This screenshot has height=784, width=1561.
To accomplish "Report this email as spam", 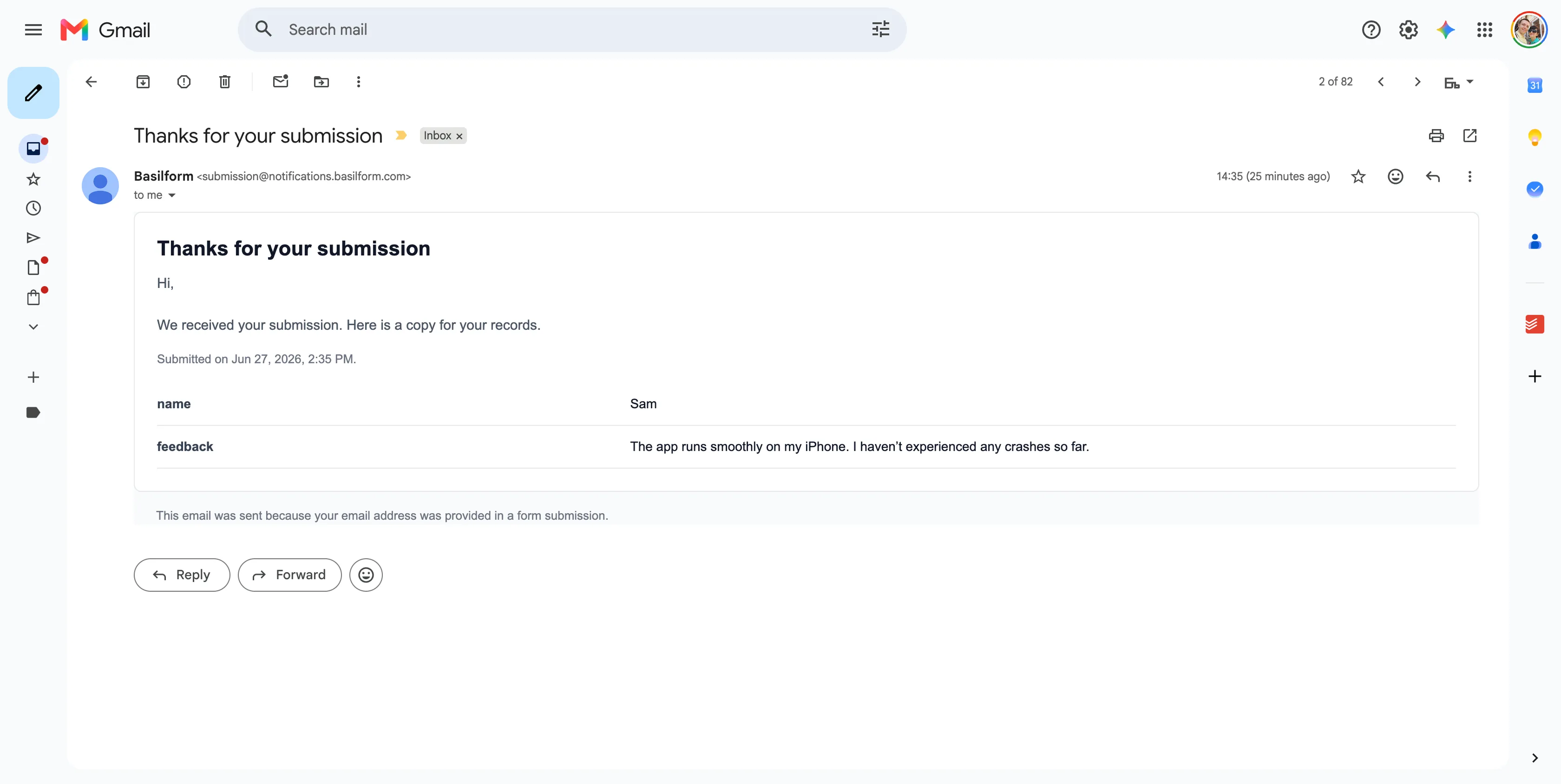I will pos(184,82).
